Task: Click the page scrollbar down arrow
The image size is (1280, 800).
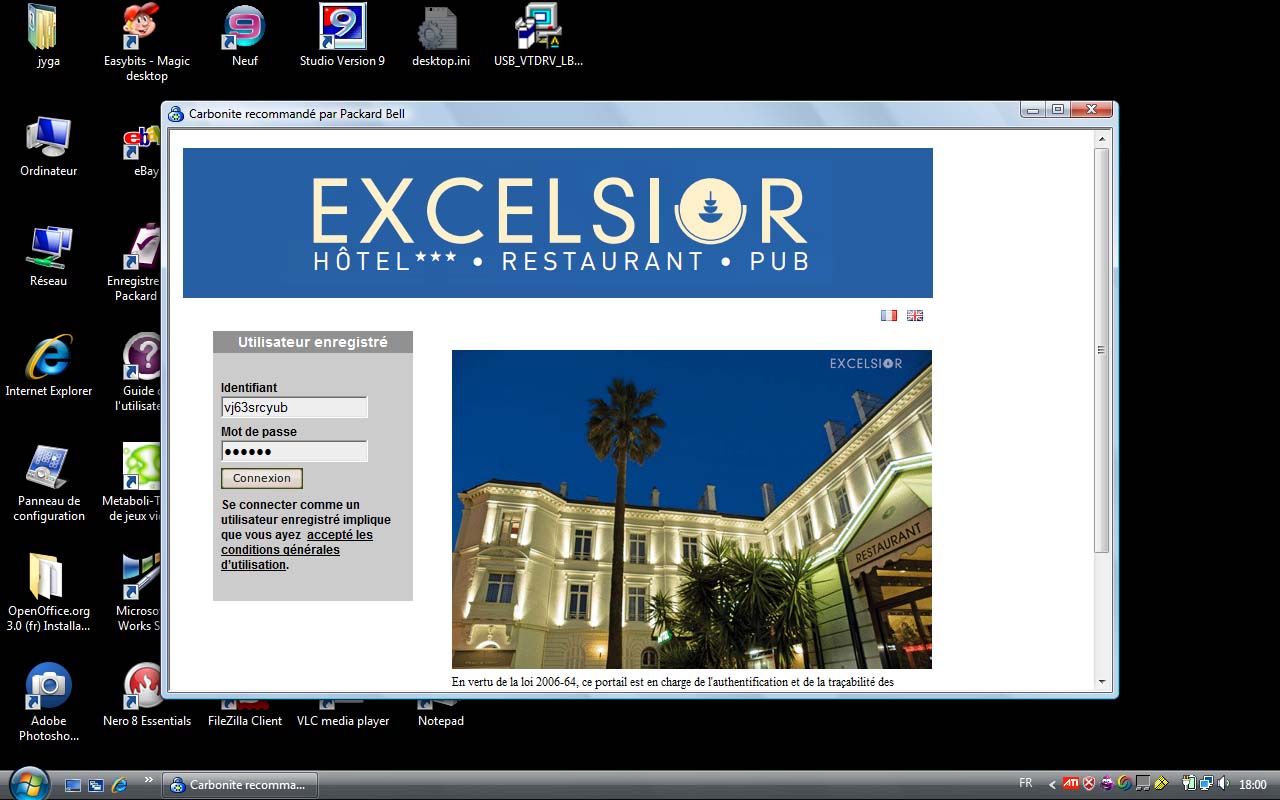Action: [x=1102, y=682]
